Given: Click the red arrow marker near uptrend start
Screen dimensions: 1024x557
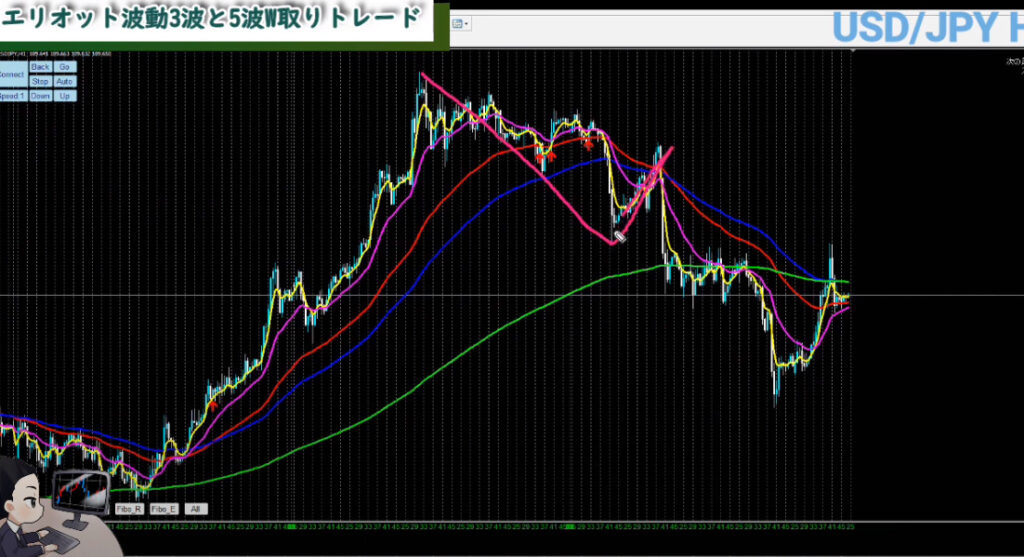Looking at the screenshot, I should point(213,405).
